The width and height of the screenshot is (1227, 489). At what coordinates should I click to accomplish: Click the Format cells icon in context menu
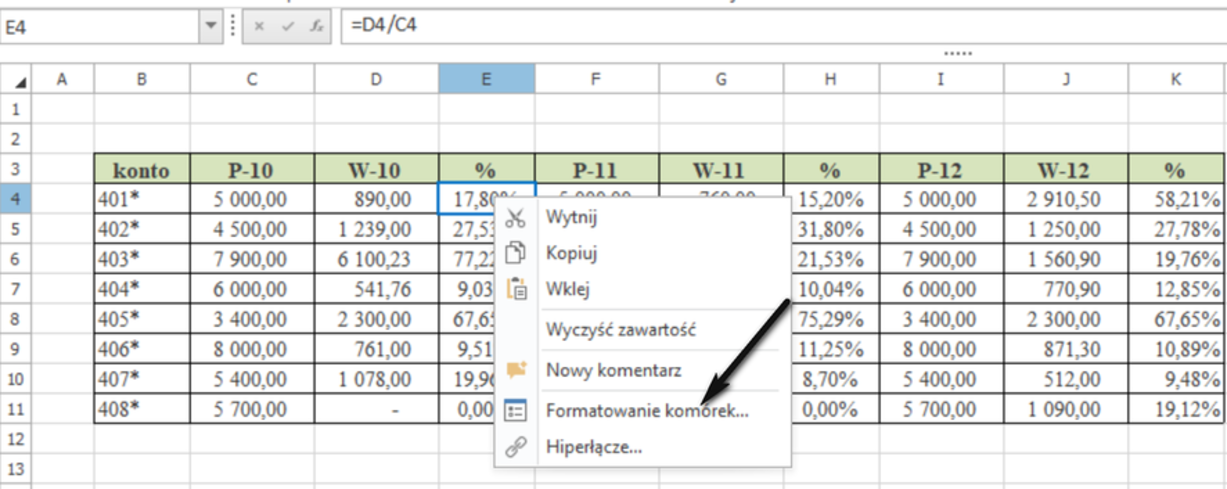[516, 410]
